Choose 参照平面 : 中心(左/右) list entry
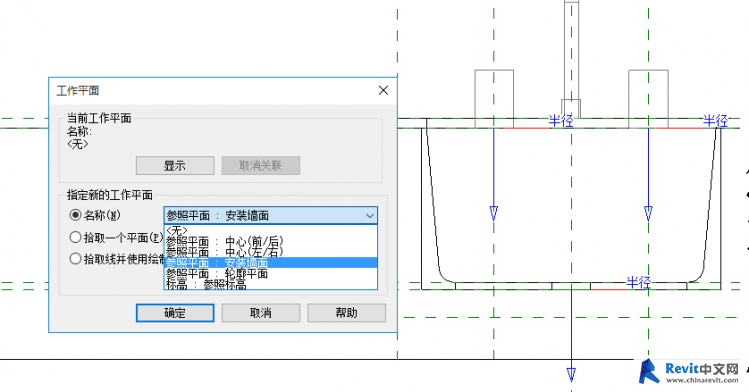The width and height of the screenshot is (749, 392). pos(270,252)
